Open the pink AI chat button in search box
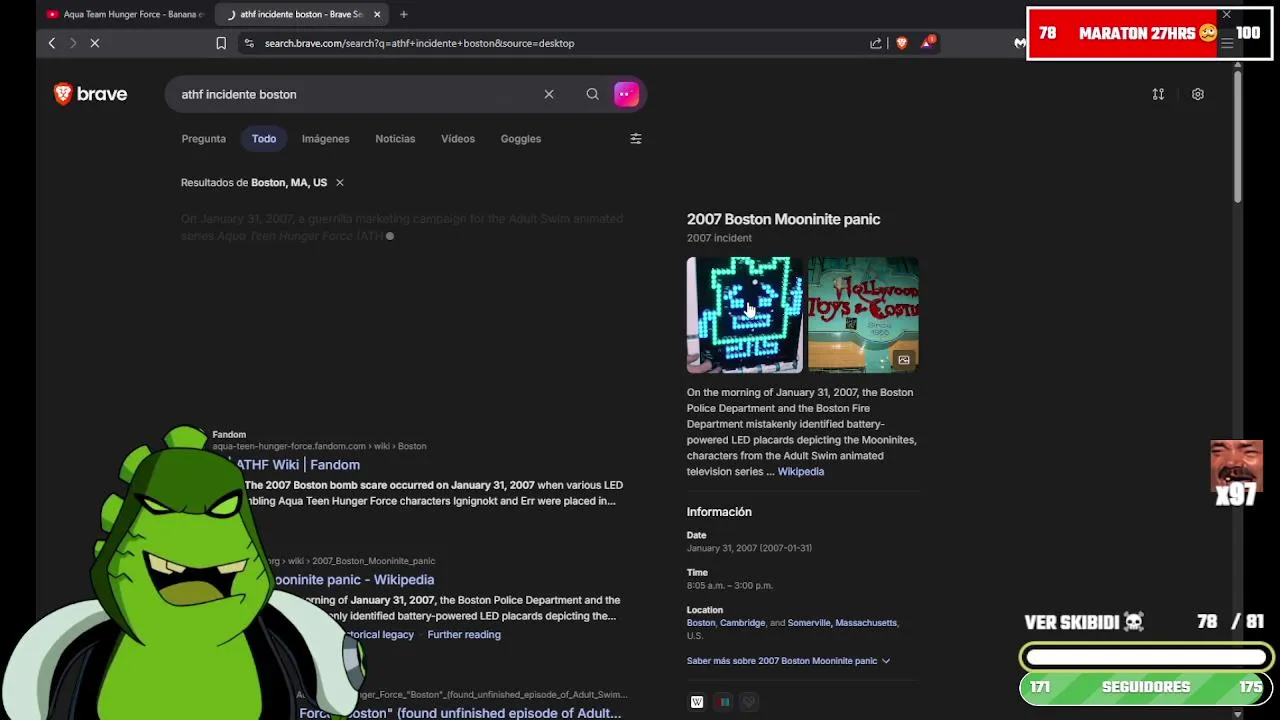 [626, 94]
